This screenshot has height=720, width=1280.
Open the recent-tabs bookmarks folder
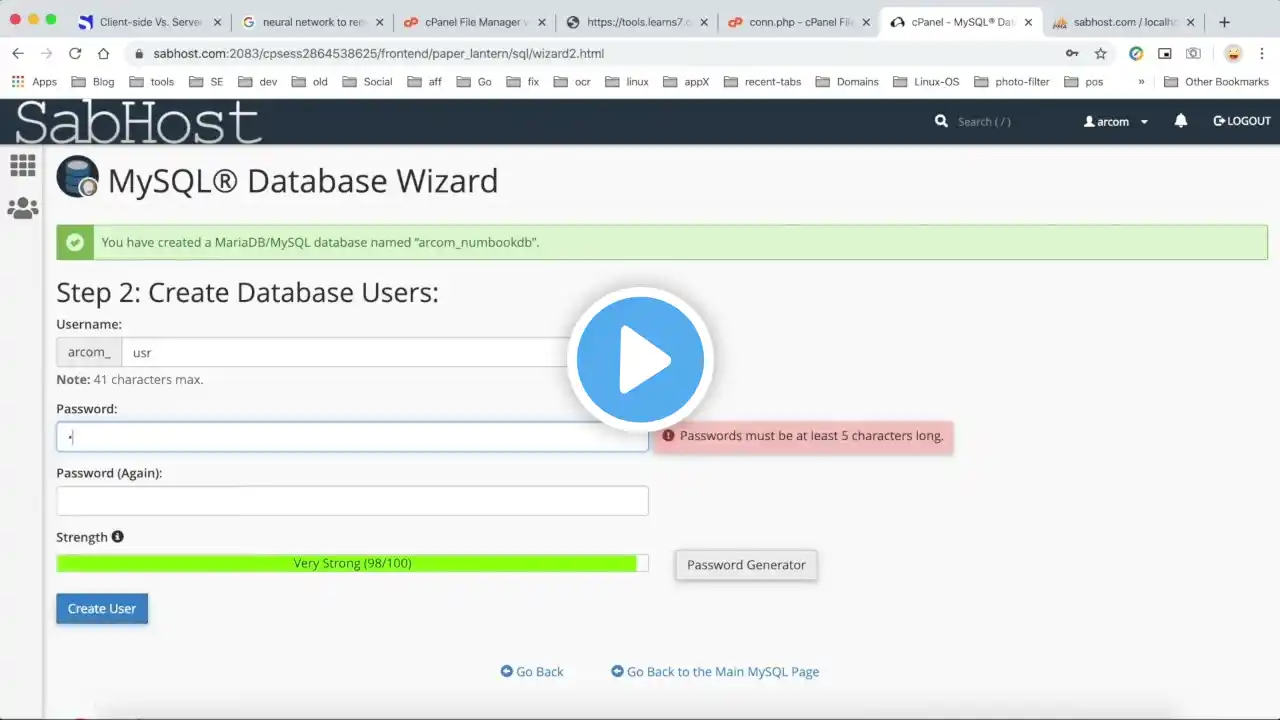point(762,82)
